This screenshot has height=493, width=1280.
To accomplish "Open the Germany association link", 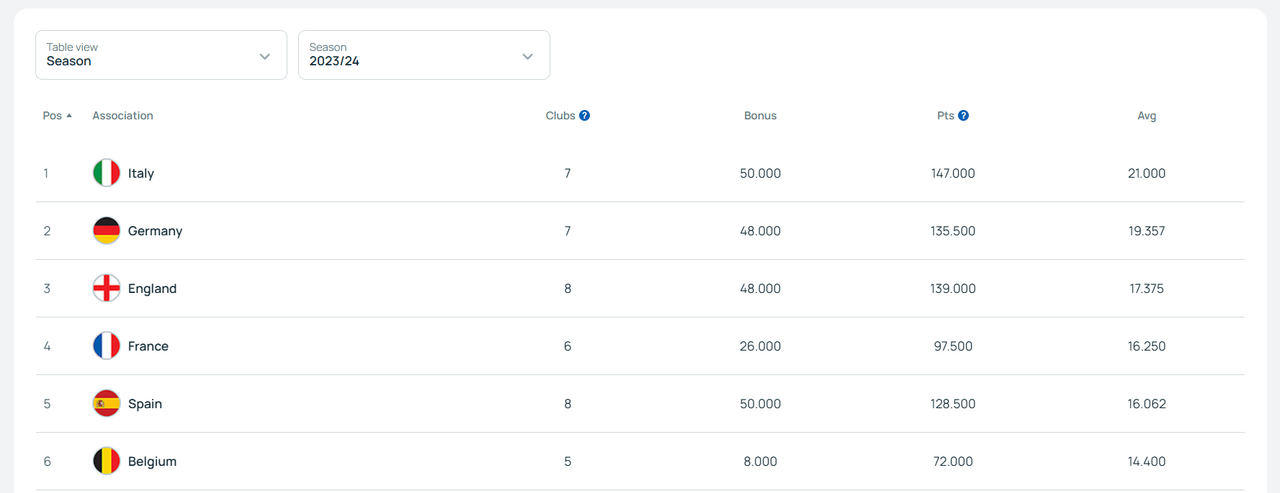I will tap(155, 231).
